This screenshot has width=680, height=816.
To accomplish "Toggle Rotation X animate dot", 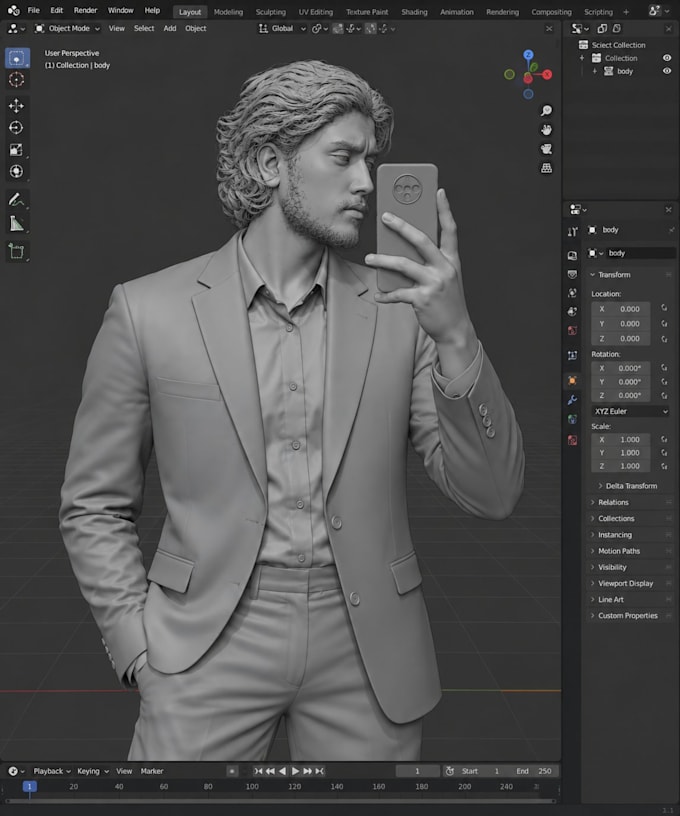I will 664,368.
